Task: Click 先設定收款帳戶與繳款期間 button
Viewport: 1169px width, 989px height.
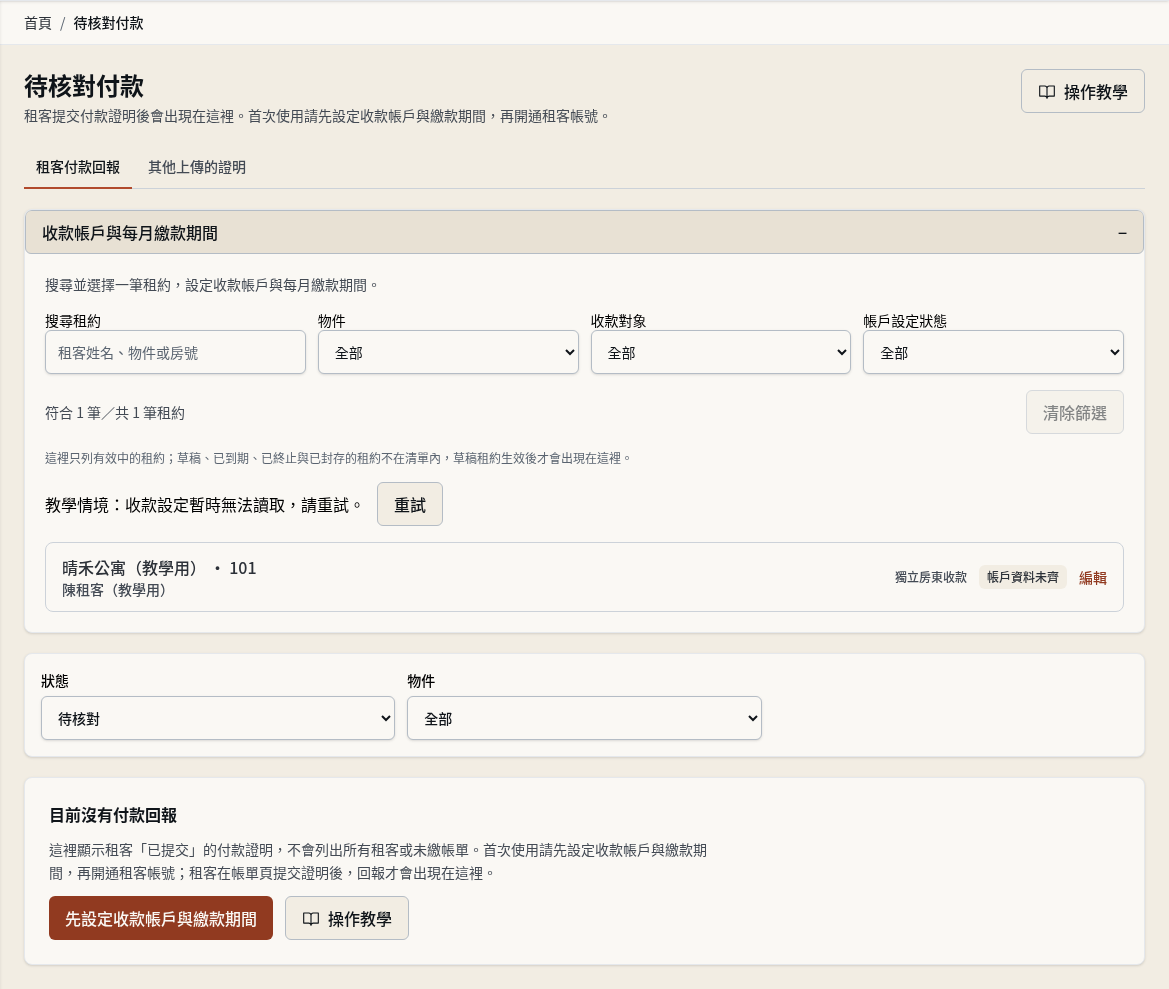Action: coord(161,918)
